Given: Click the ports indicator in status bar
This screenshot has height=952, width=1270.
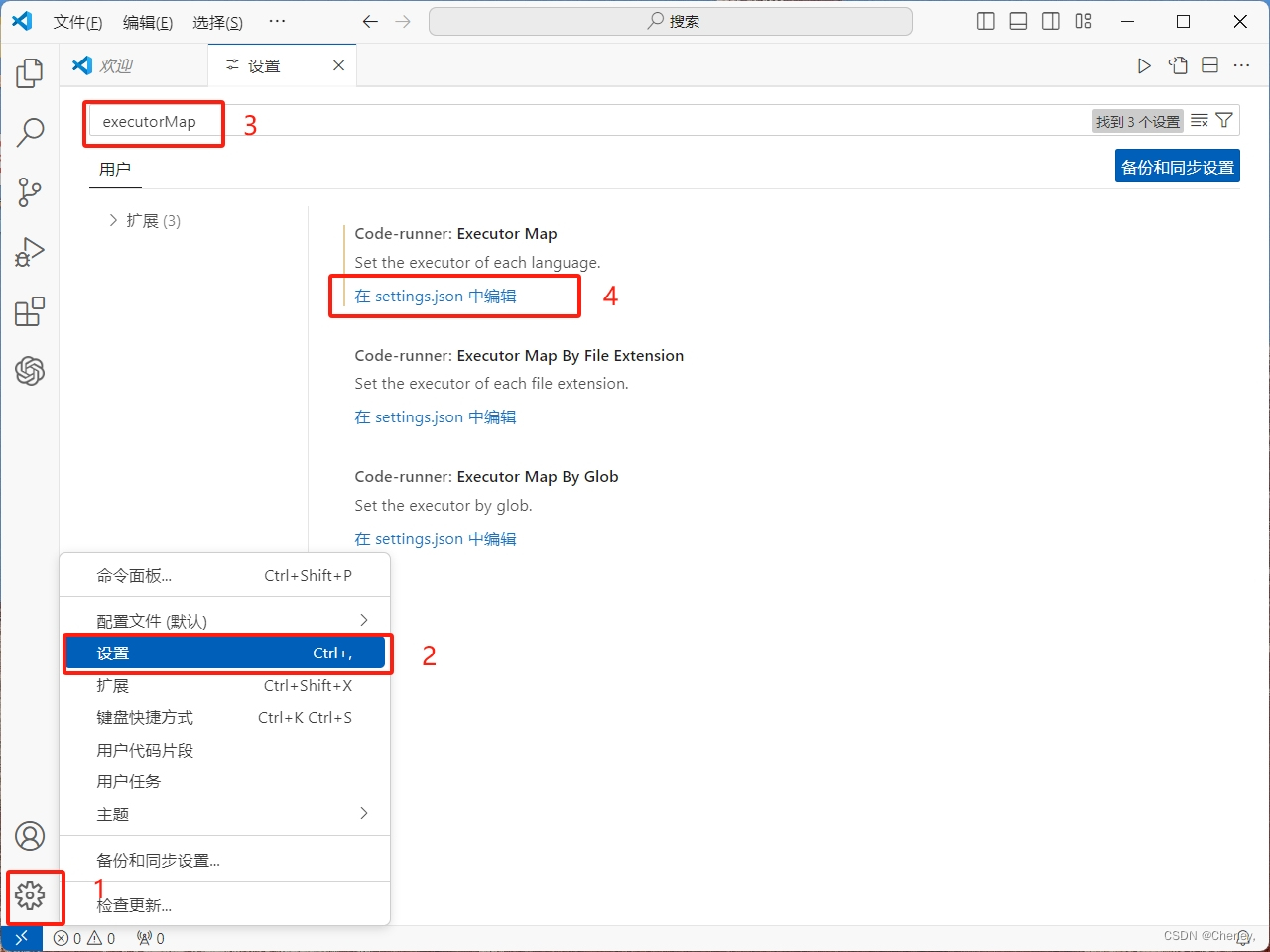Looking at the screenshot, I should (x=151, y=938).
